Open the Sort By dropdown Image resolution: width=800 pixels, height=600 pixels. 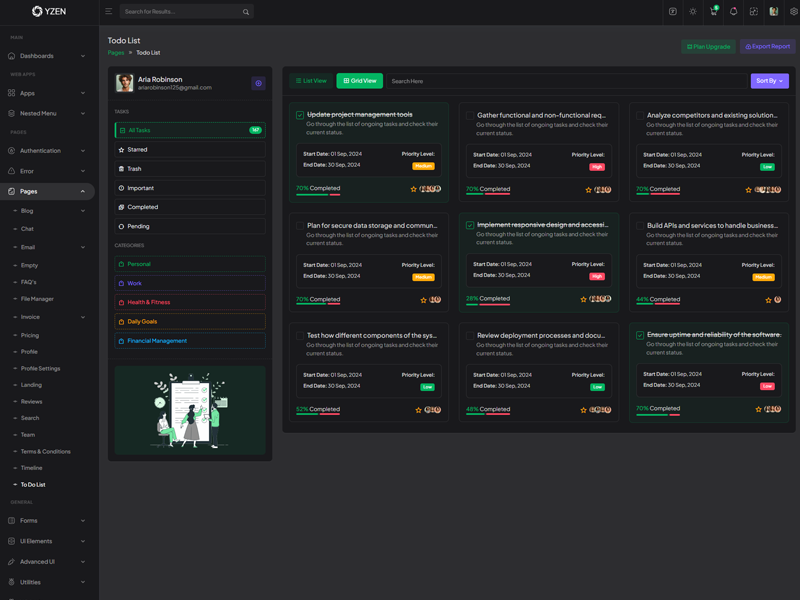pyautogui.click(x=769, y=81)
